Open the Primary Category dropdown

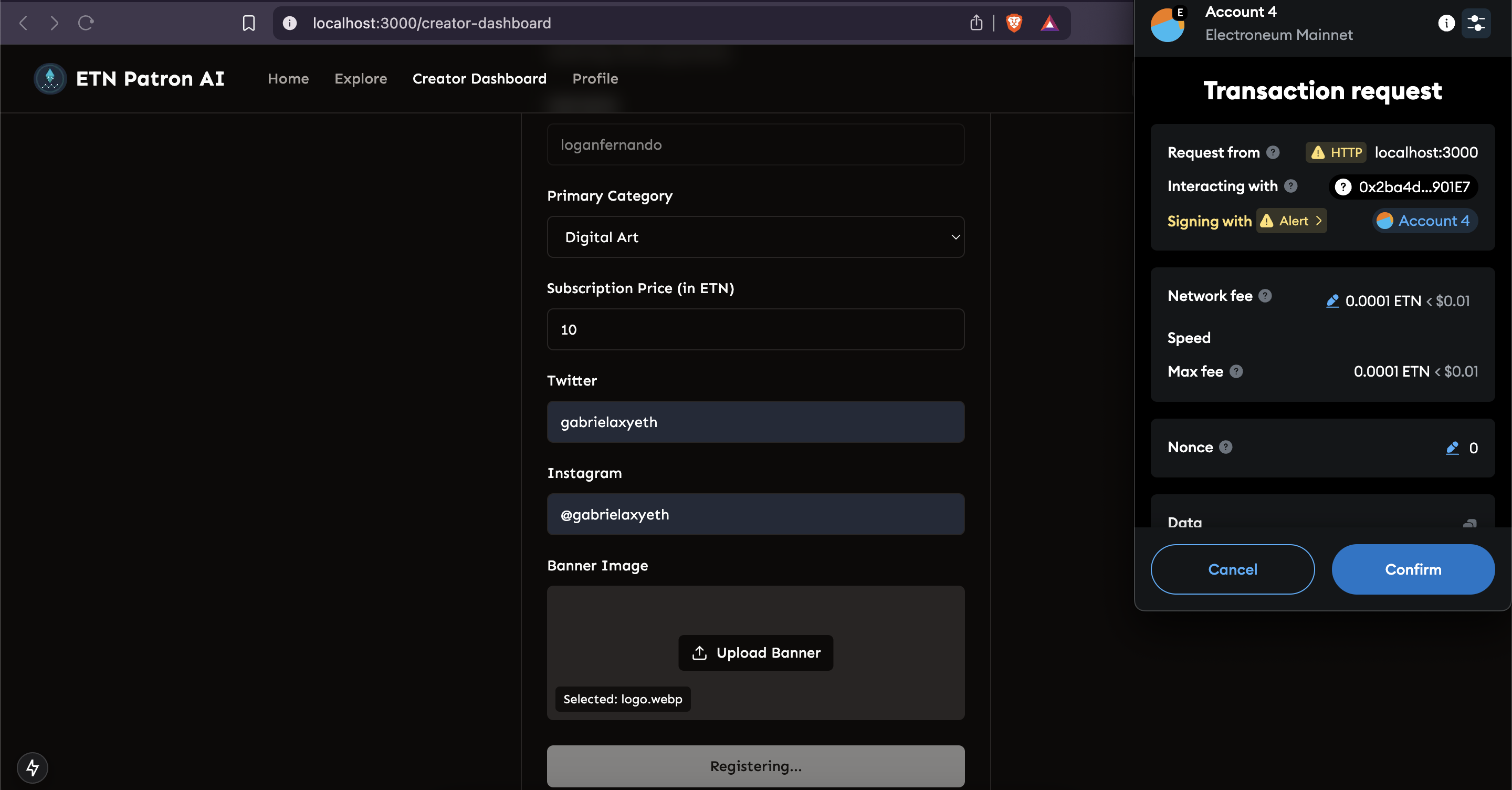coord(755,237)
